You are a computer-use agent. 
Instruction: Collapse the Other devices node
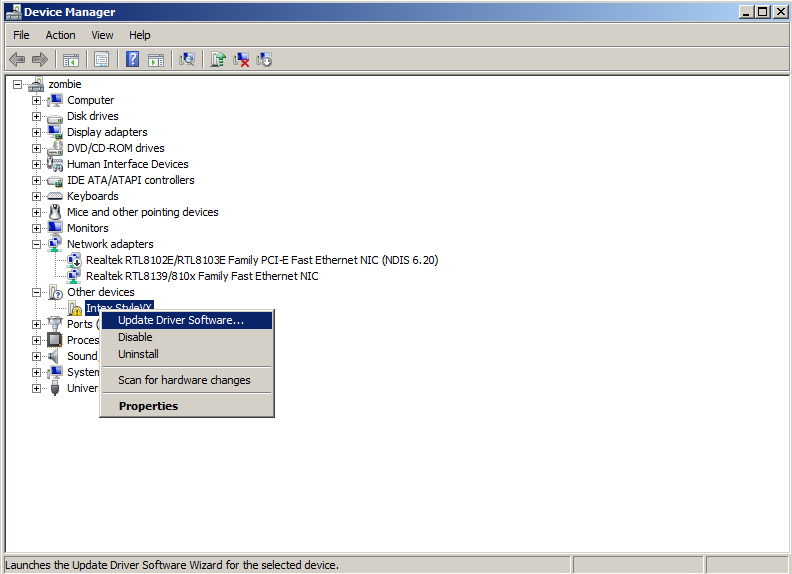click(36, 293)
